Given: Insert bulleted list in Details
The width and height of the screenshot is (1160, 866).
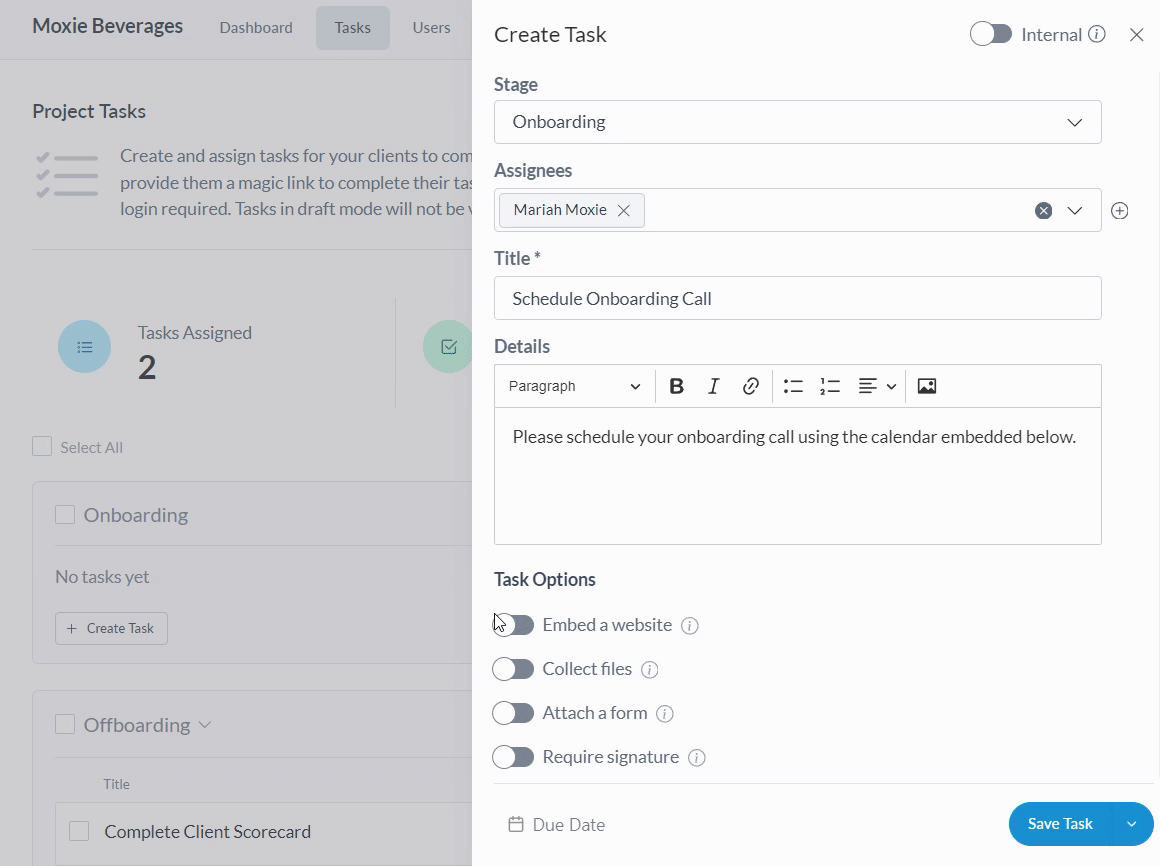Looking at the screenshot, I should tap(793, 386).
